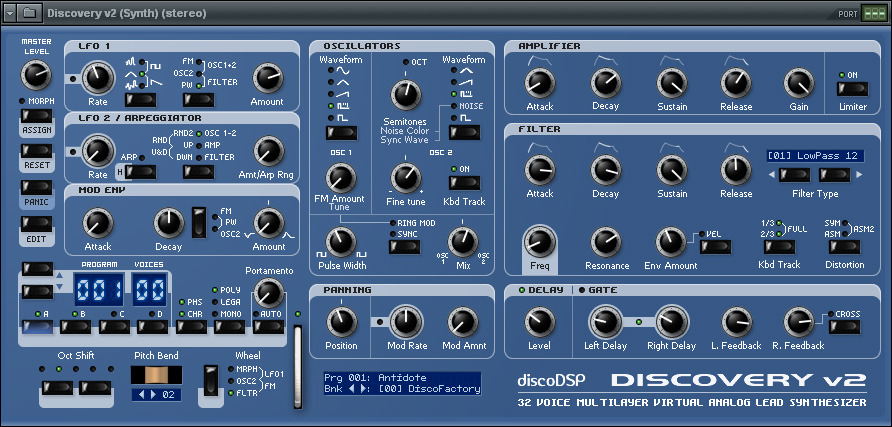This screenshot has height=427, width=892.
Task: Toggle the oscillator SYNC switch
Action: [404, 247]
